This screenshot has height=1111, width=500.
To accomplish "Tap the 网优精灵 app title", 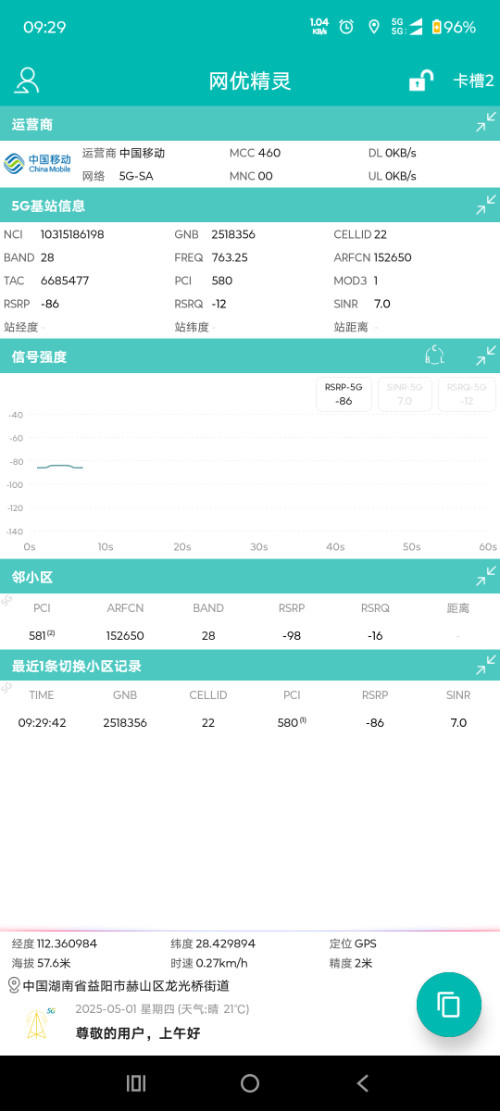I will coord(250,81).
